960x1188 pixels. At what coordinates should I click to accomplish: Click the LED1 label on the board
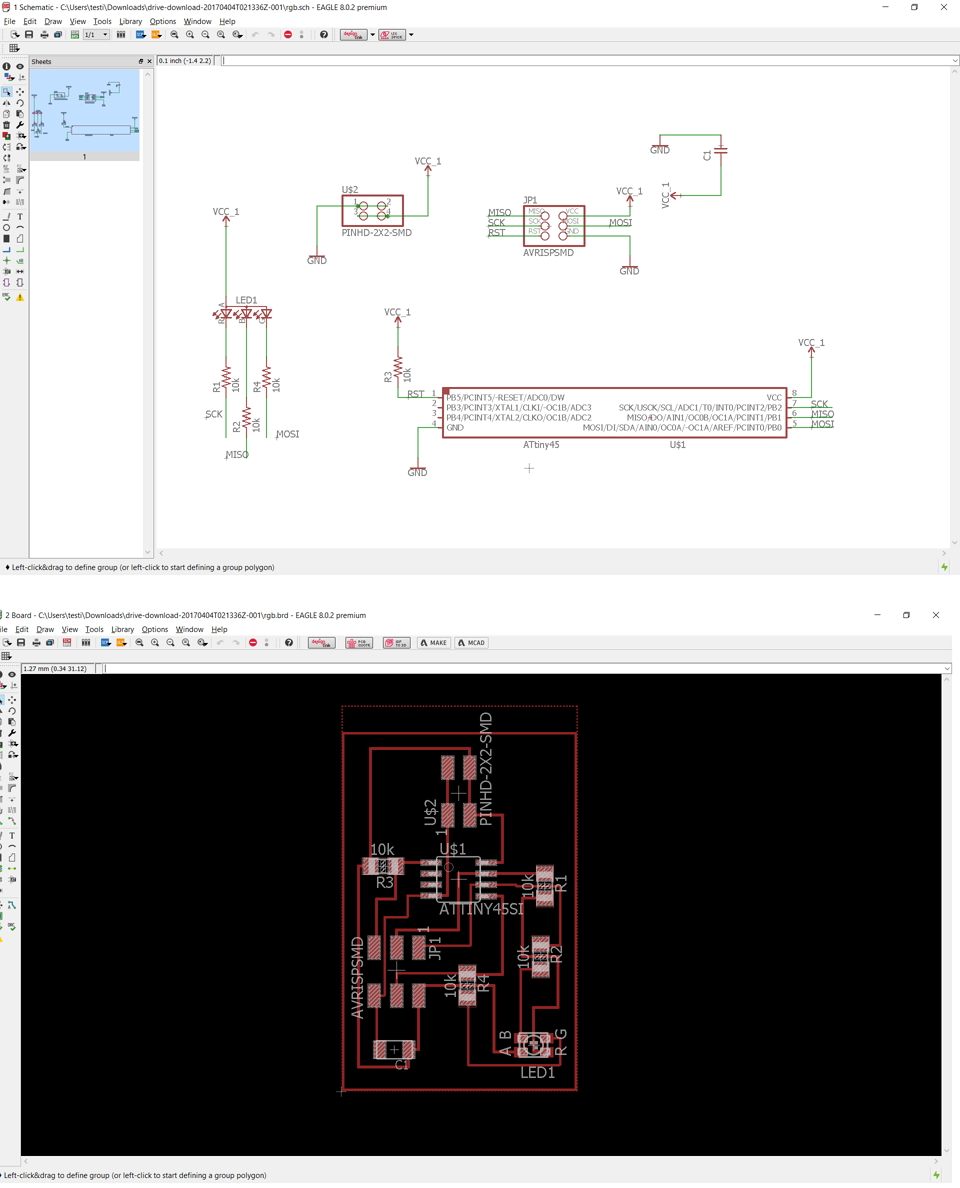point(537,1073)
